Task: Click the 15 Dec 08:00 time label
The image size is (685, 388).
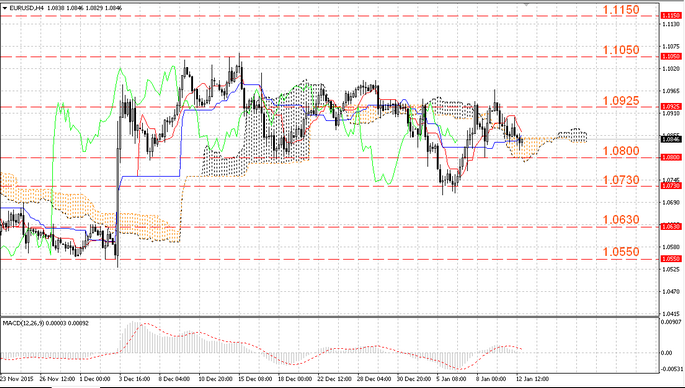Action: point(255,379)
